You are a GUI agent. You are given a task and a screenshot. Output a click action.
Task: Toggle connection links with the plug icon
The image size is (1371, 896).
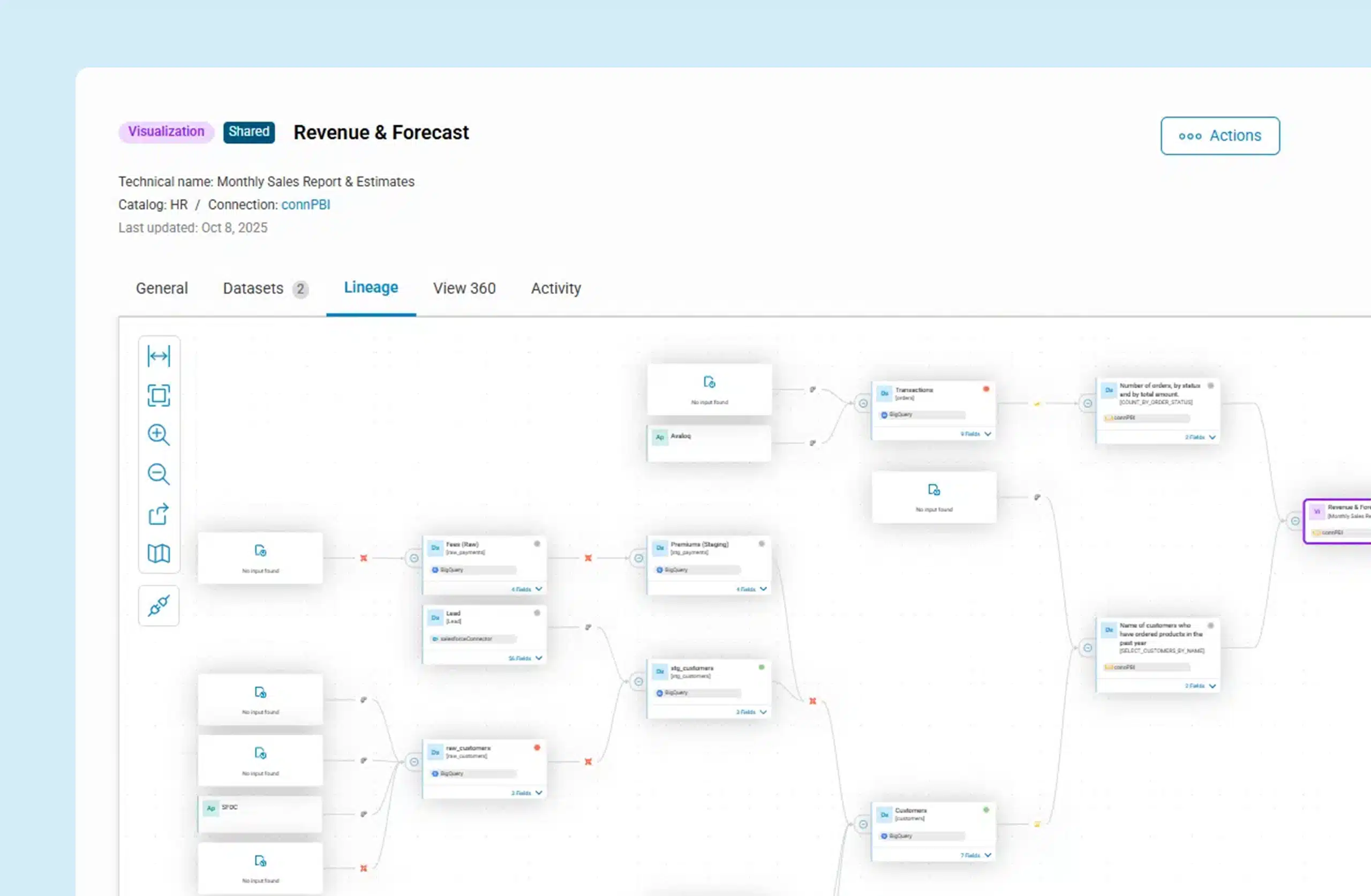tap(159, 606)
